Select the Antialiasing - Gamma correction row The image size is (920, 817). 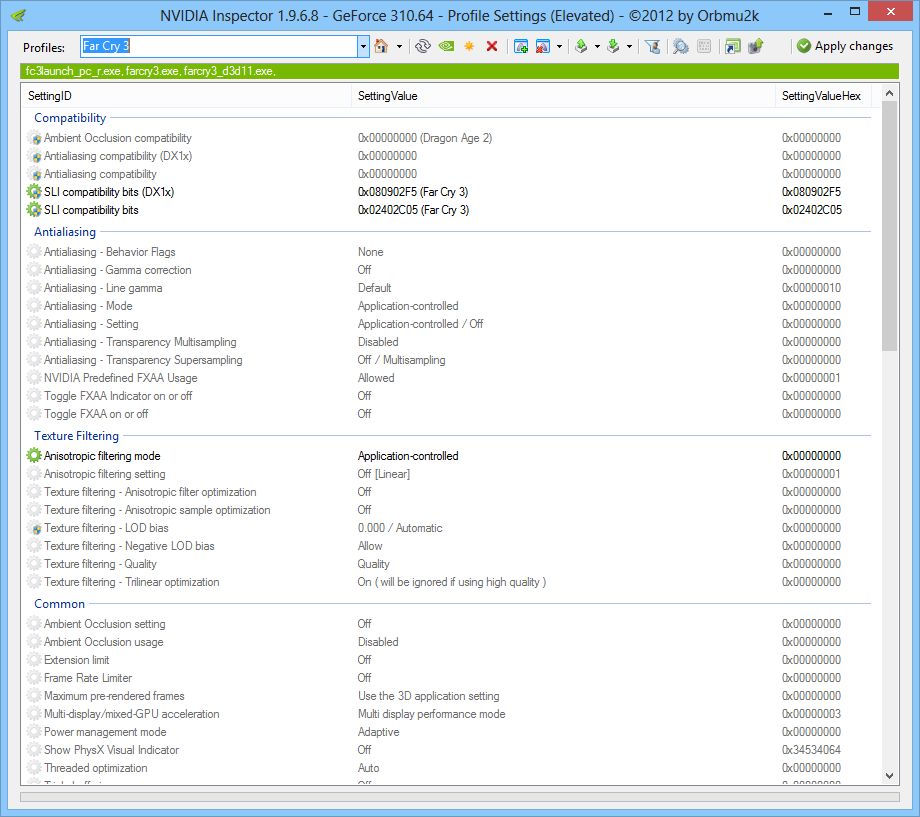tap(449, 270)
